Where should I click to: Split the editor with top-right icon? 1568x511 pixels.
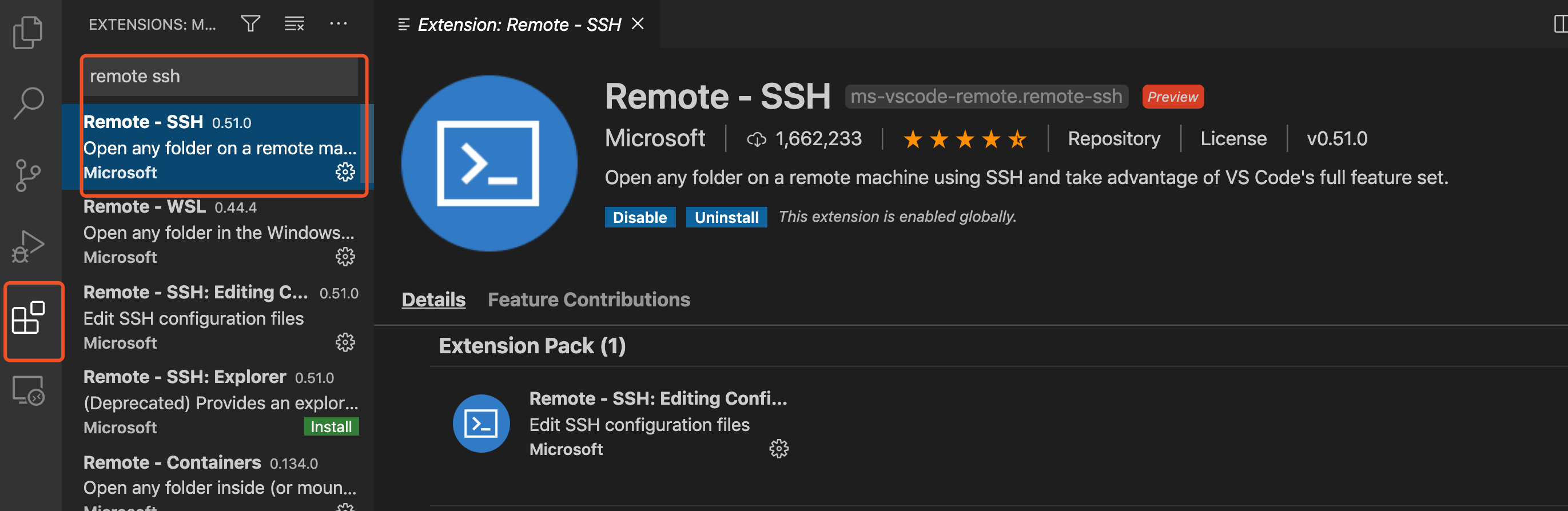(1560, 25)
